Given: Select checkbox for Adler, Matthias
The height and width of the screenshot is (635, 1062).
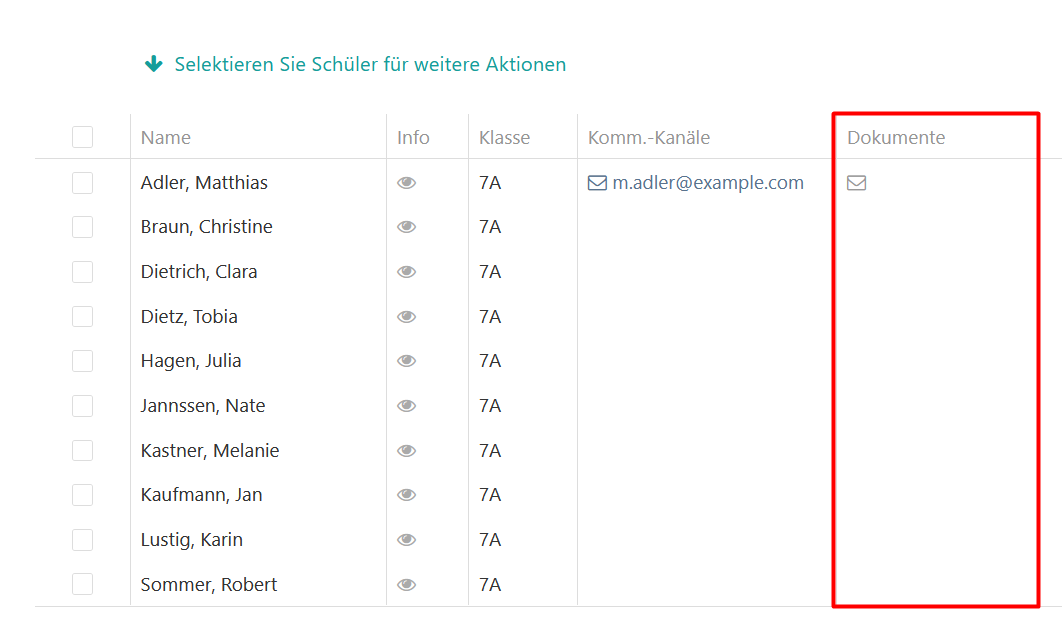Looking at the screenshot, I should click(x=82, y=183).
